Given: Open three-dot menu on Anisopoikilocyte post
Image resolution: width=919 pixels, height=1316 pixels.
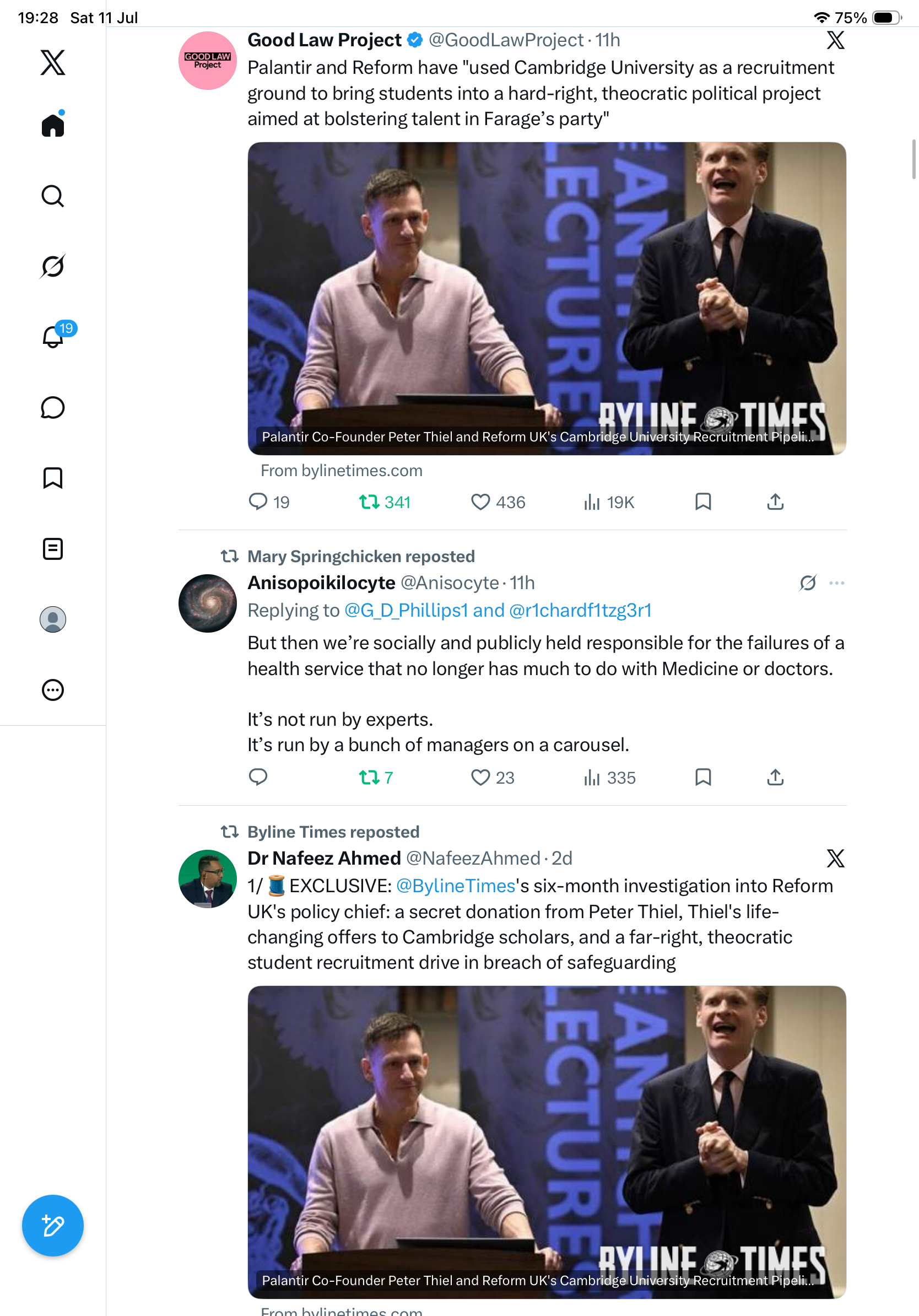Looking at the screenshot, I should click(x=836, y=583).
